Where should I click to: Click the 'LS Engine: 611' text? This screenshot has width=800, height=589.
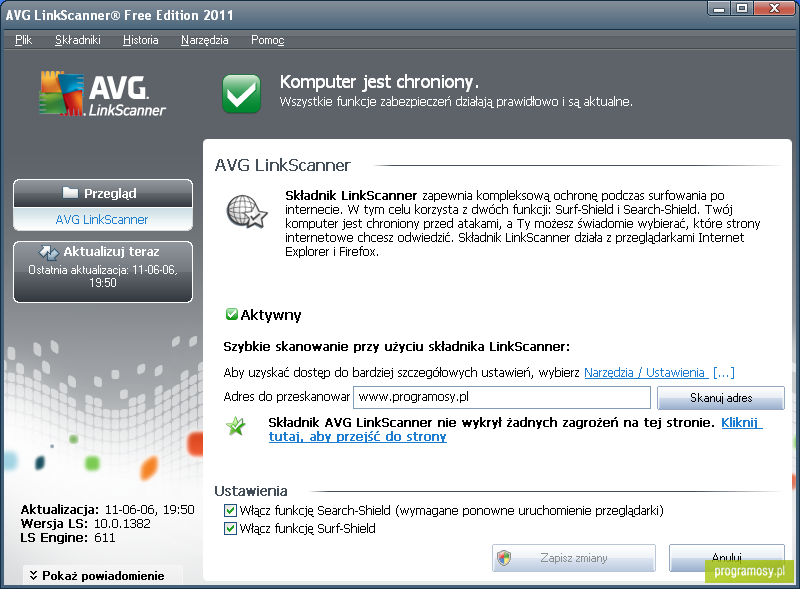[x=68, y=537]
